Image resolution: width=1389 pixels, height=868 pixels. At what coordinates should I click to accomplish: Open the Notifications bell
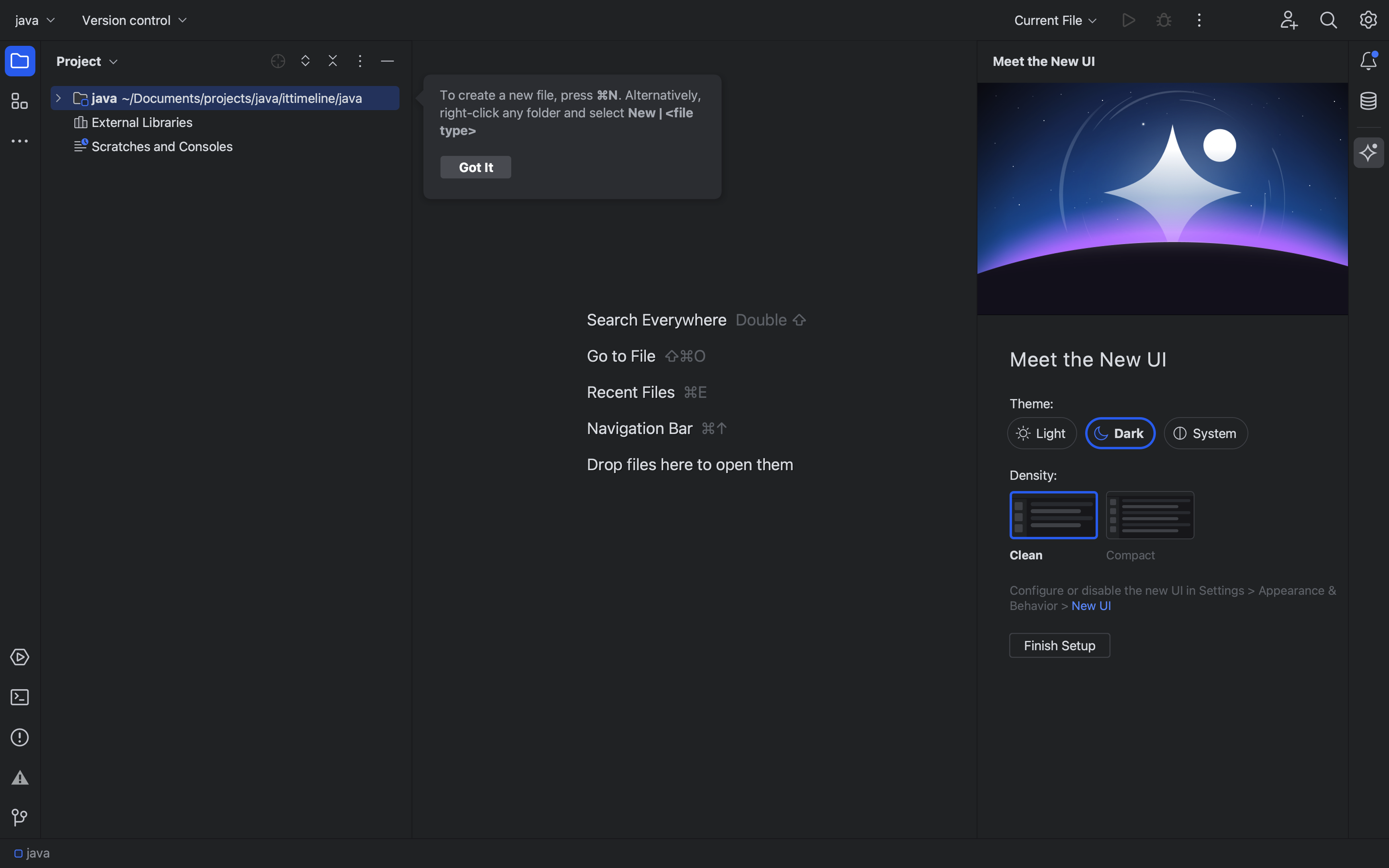[x=1369, y=61]
